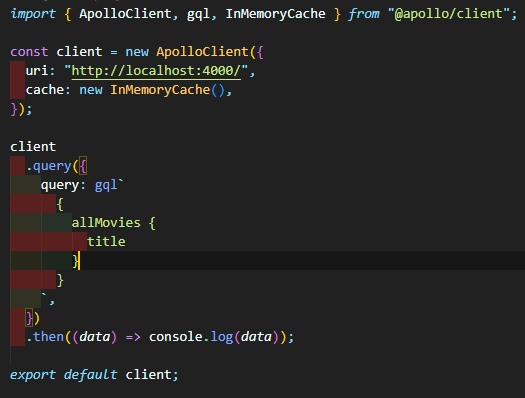The height and width of the screenshot is (398, 525).
Task: Click the const keyword
Action: click(29, 52)
